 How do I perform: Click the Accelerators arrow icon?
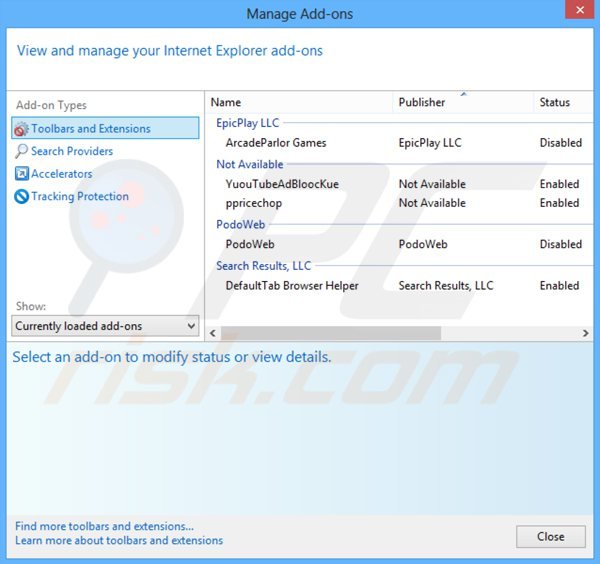(x=21, y=174)
